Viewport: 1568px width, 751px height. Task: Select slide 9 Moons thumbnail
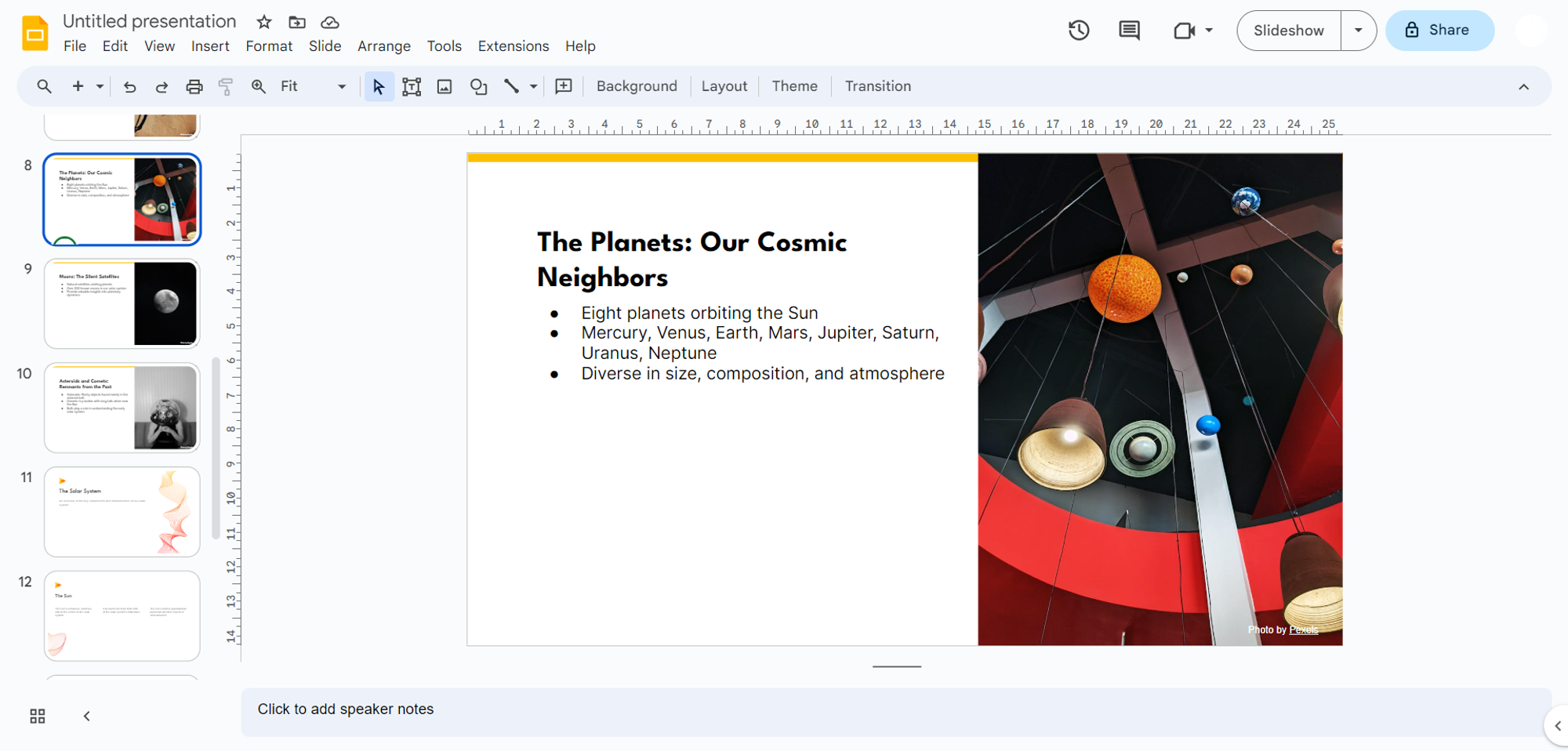(122, 303)
